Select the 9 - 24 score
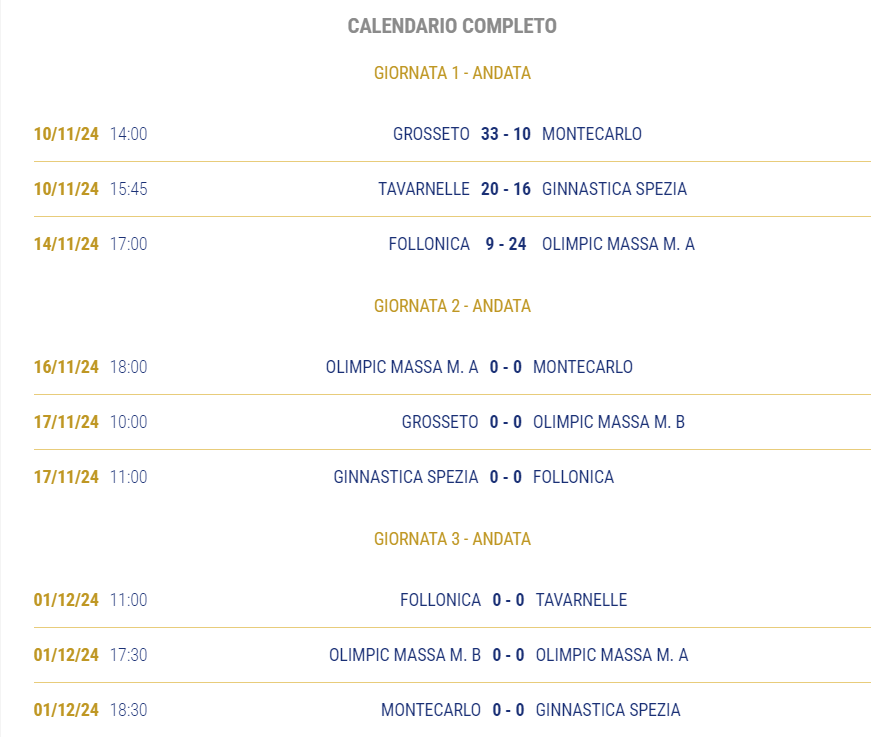 pos(506,244)
